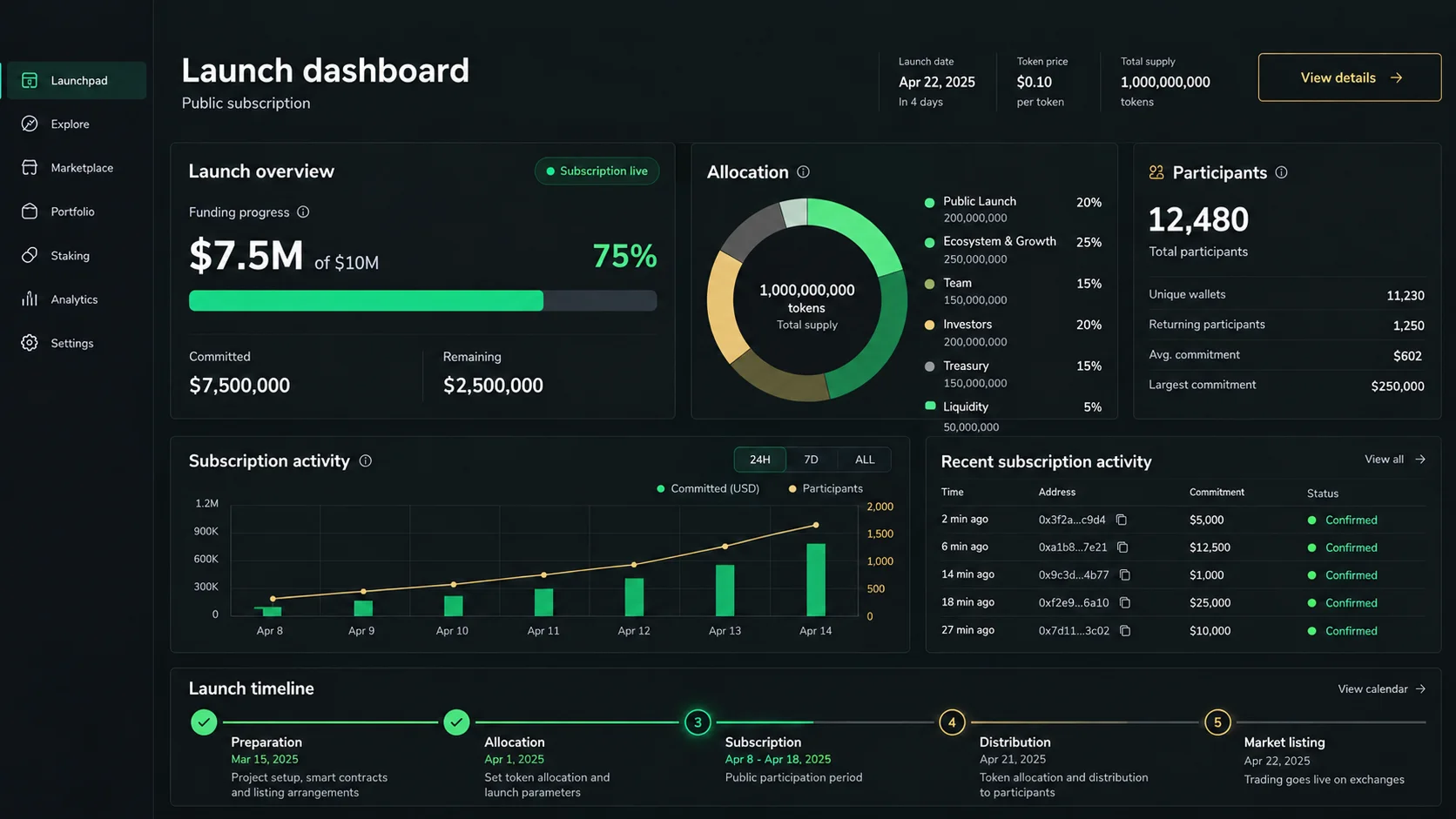This screenshot has width=1456, height=819.
Task: Click Public Launch legend color dot
Action: [x=929, y=202]
